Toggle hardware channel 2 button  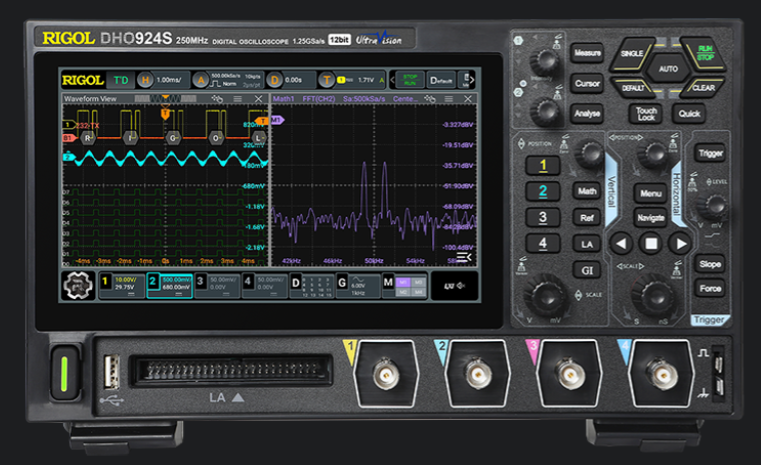[543, 191]
